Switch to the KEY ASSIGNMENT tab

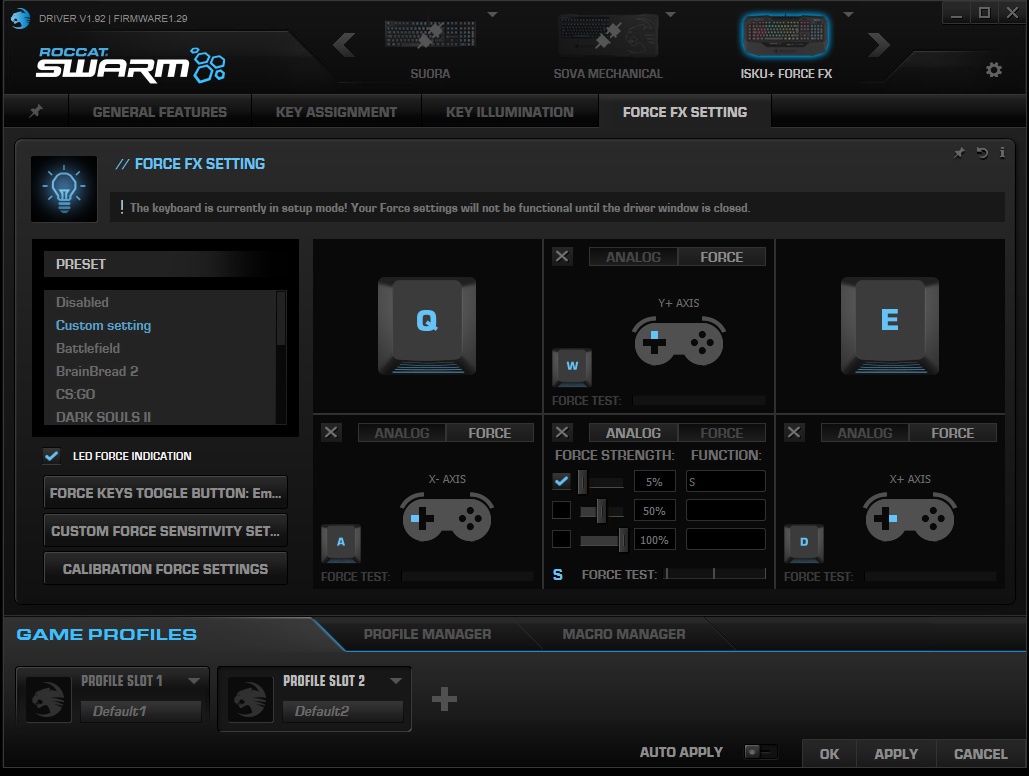(336, 112)
